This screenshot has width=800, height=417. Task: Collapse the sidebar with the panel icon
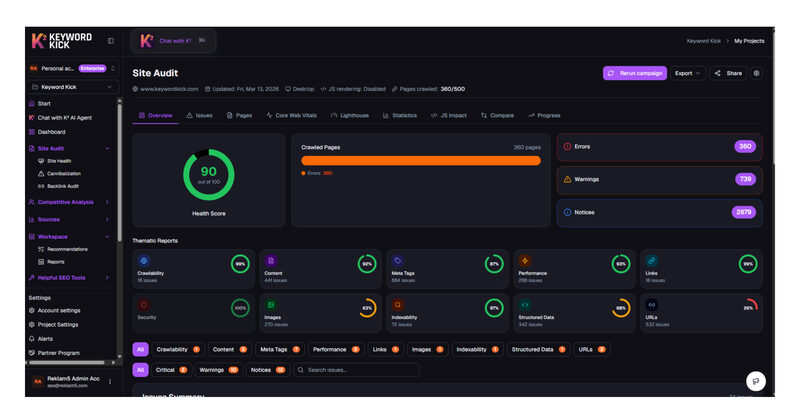tap(111, 41)
